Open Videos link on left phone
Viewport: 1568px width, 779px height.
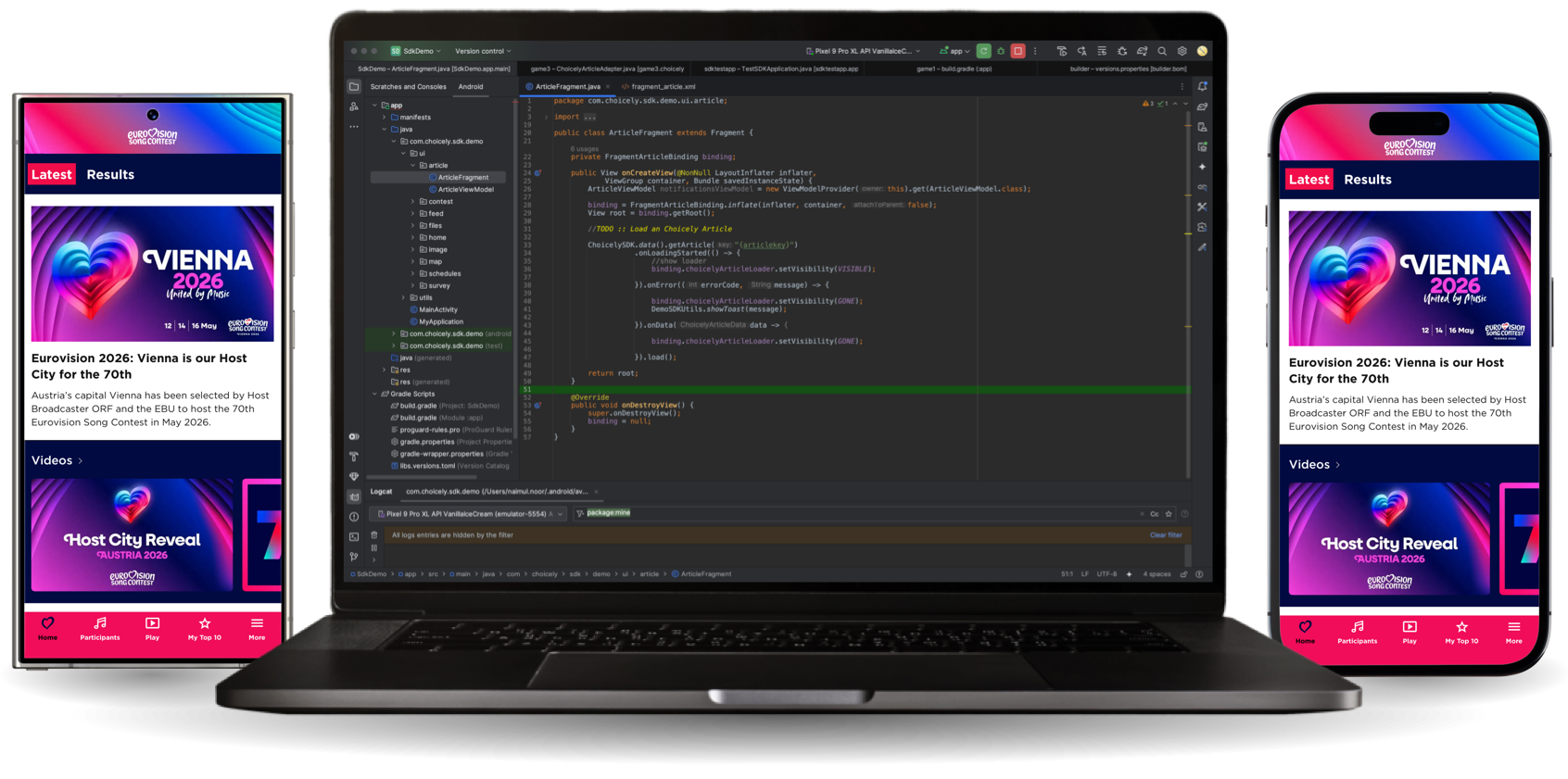click(57, 460)
